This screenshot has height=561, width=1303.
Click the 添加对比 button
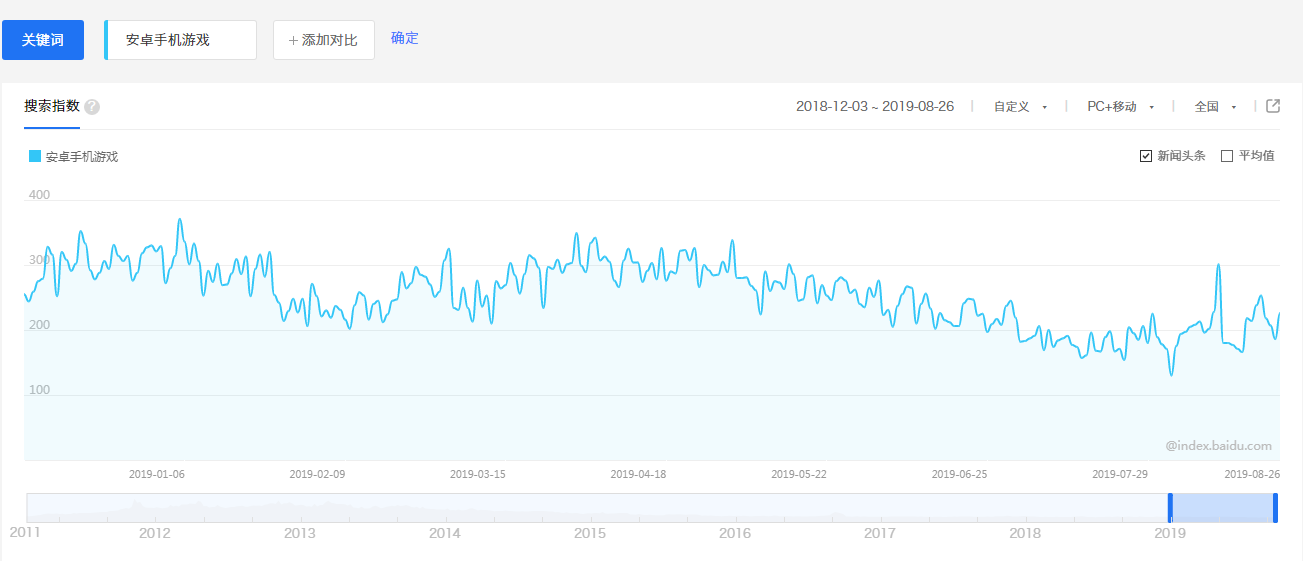pyautogui.click(x=323, y=40)
